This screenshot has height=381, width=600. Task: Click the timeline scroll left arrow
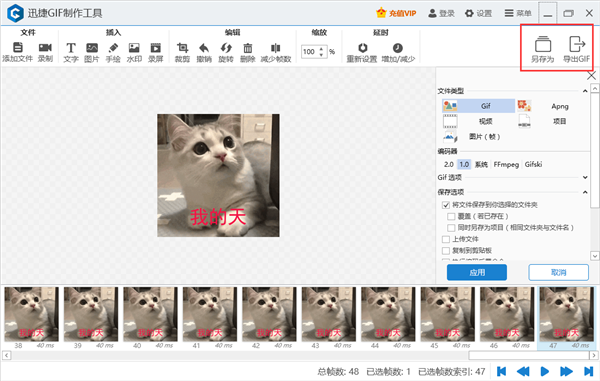pyautogui.click(x=6, y=355)
